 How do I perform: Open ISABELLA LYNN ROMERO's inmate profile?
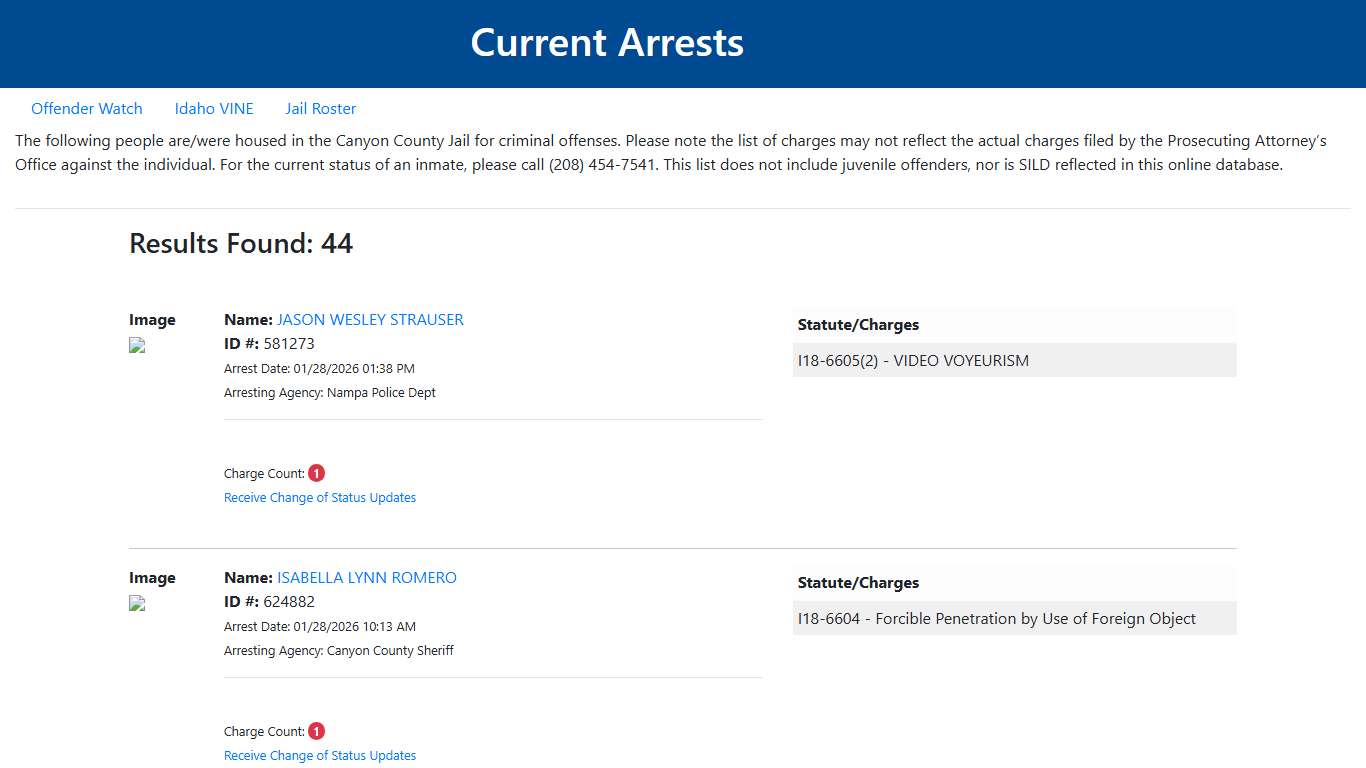[367, 577]
